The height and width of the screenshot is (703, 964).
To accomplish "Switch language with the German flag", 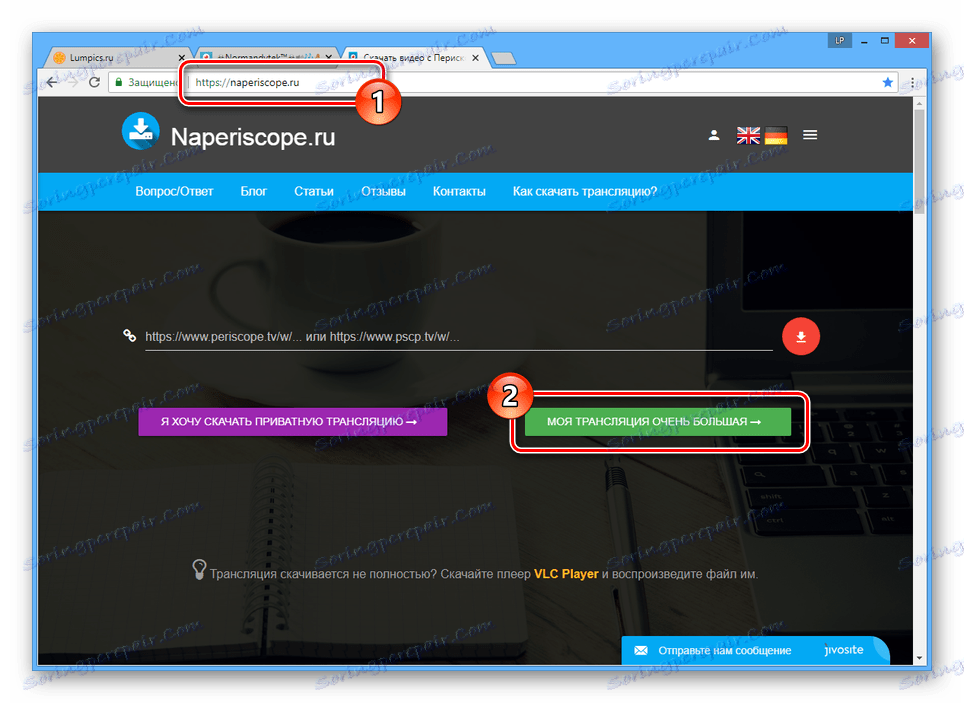I will click(x=776, y=135).
